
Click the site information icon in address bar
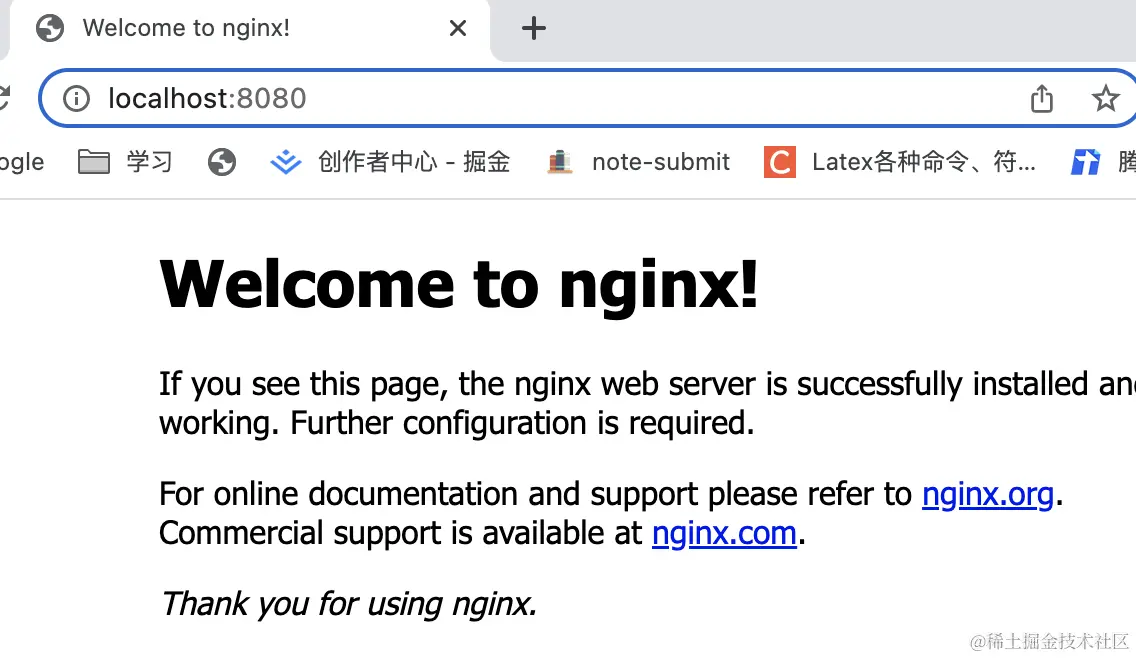tap(76, 98)
